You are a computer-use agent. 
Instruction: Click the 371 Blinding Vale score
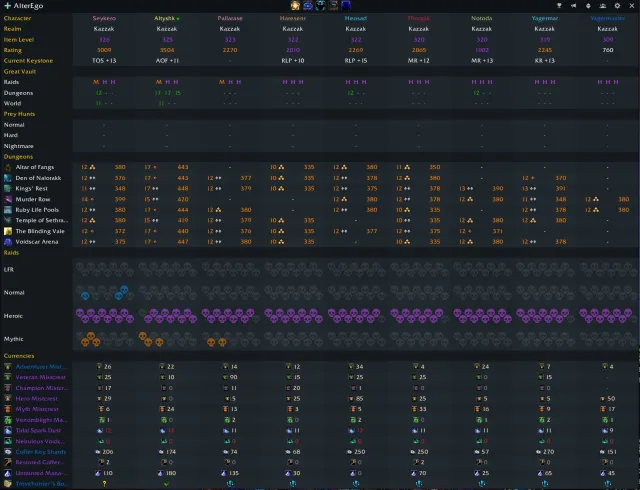[498, 231]
